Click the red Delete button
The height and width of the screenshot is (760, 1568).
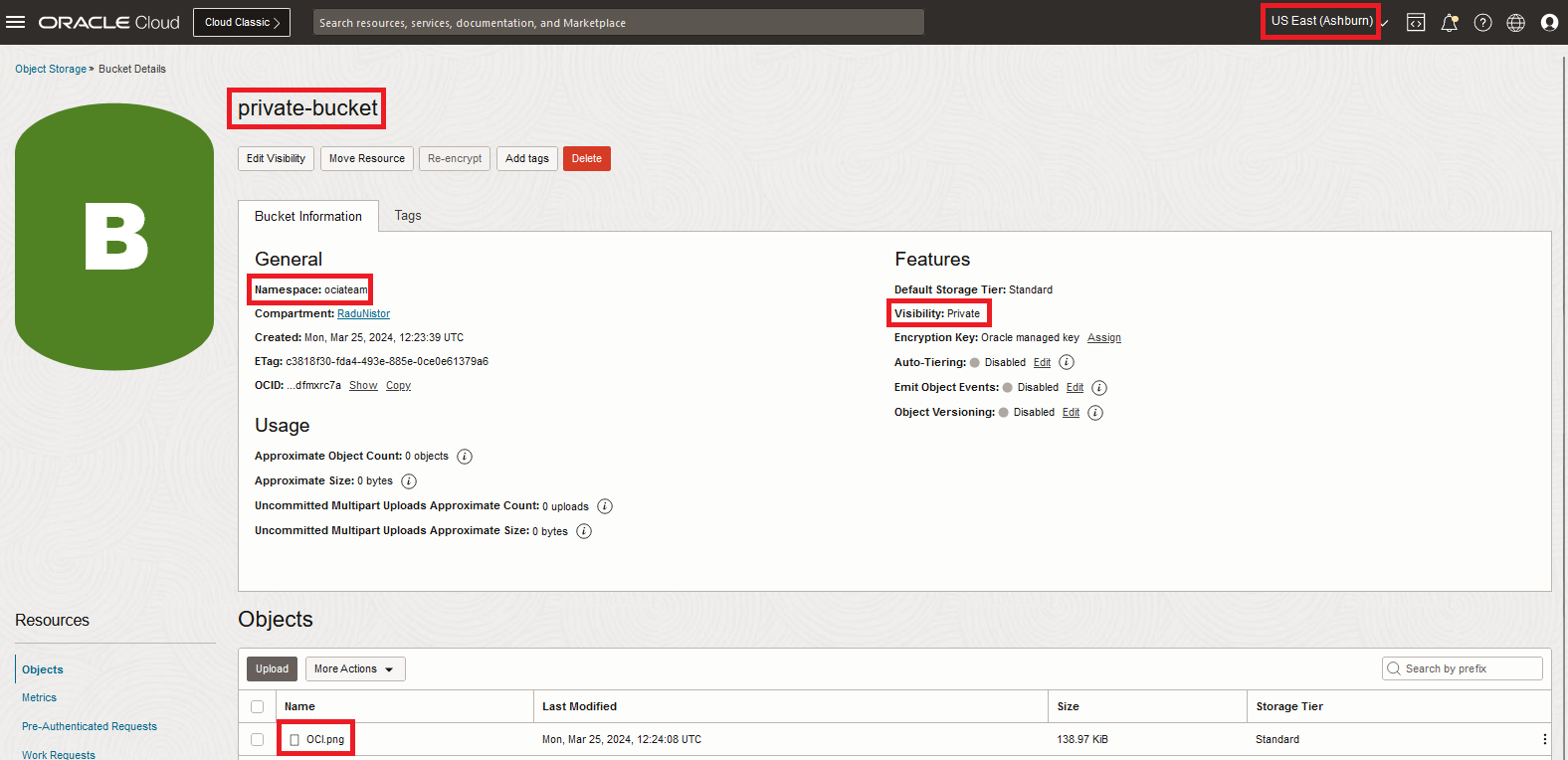click(x=586, y=159)
